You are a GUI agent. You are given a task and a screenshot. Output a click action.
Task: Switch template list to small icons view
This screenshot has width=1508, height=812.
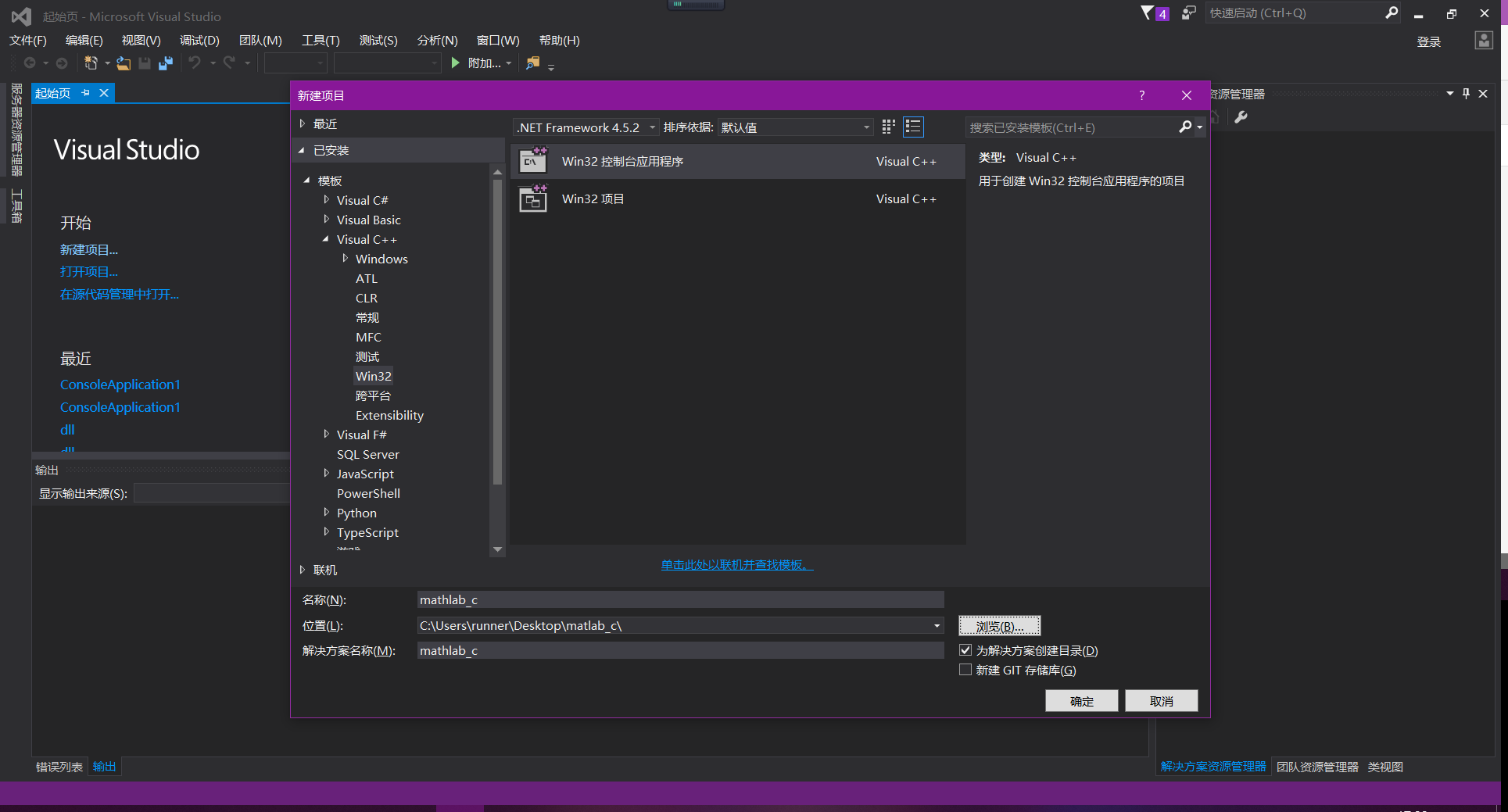click(888, 127)
